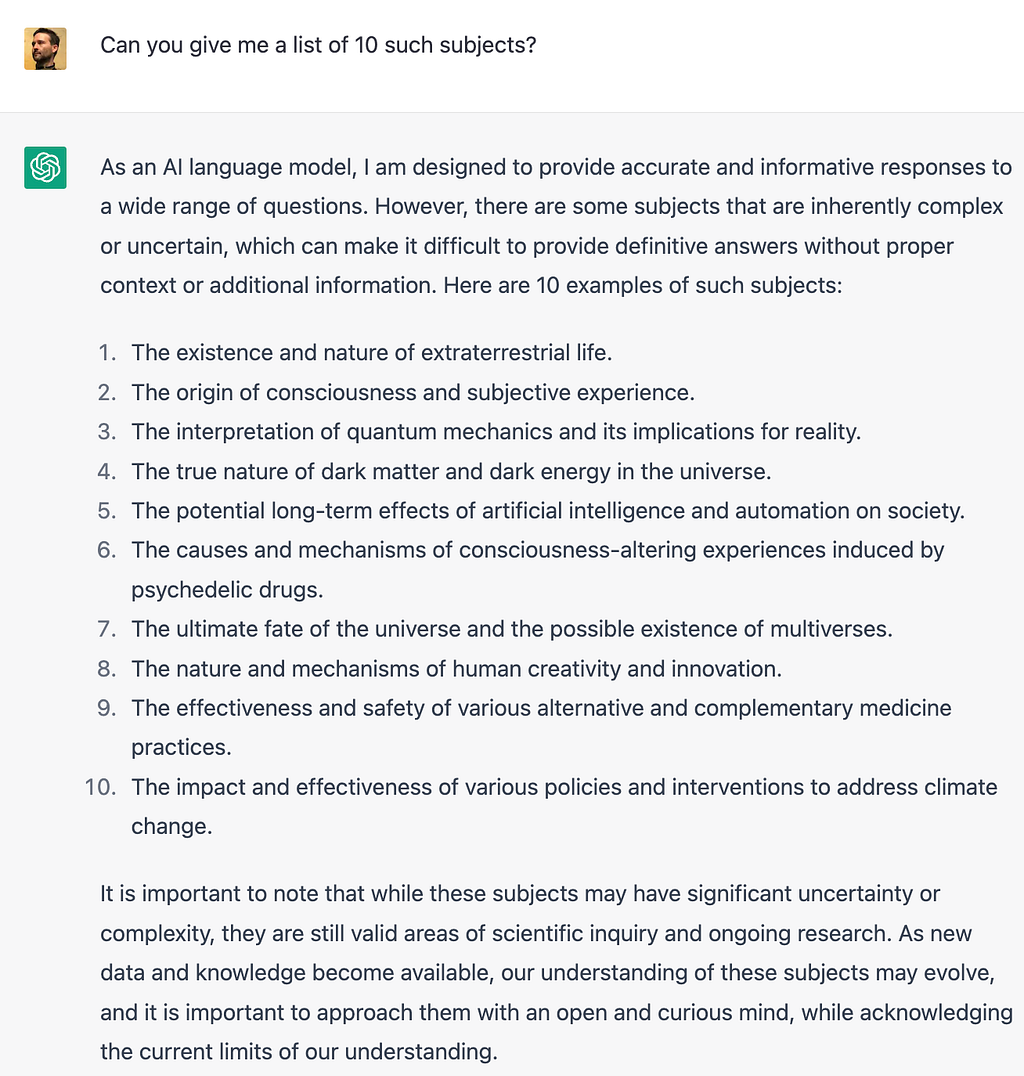Click the climate change policies list item
The height and width of the screenshot is (1076, 1024).
click(564, 806)
